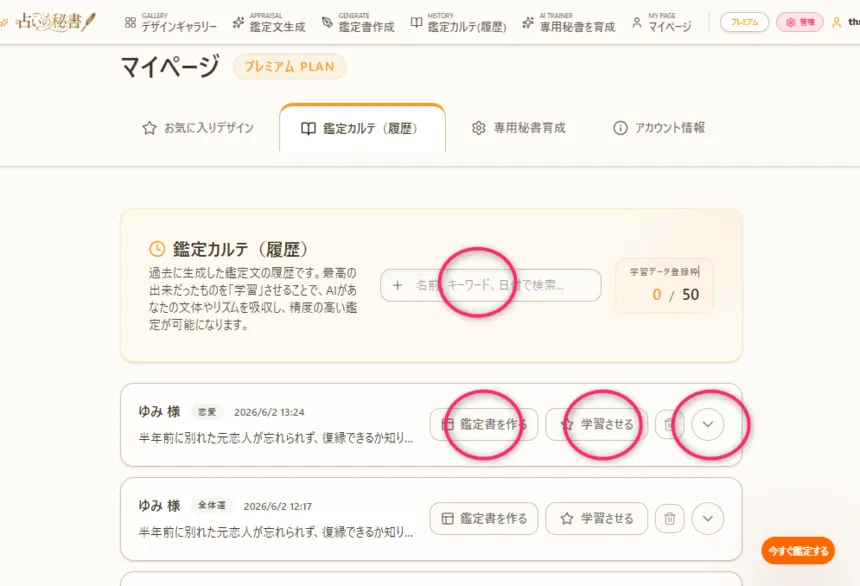Delete the 2026/6/2 12:17 record
This screenshot has width=860, height=586.
point(669,519)
